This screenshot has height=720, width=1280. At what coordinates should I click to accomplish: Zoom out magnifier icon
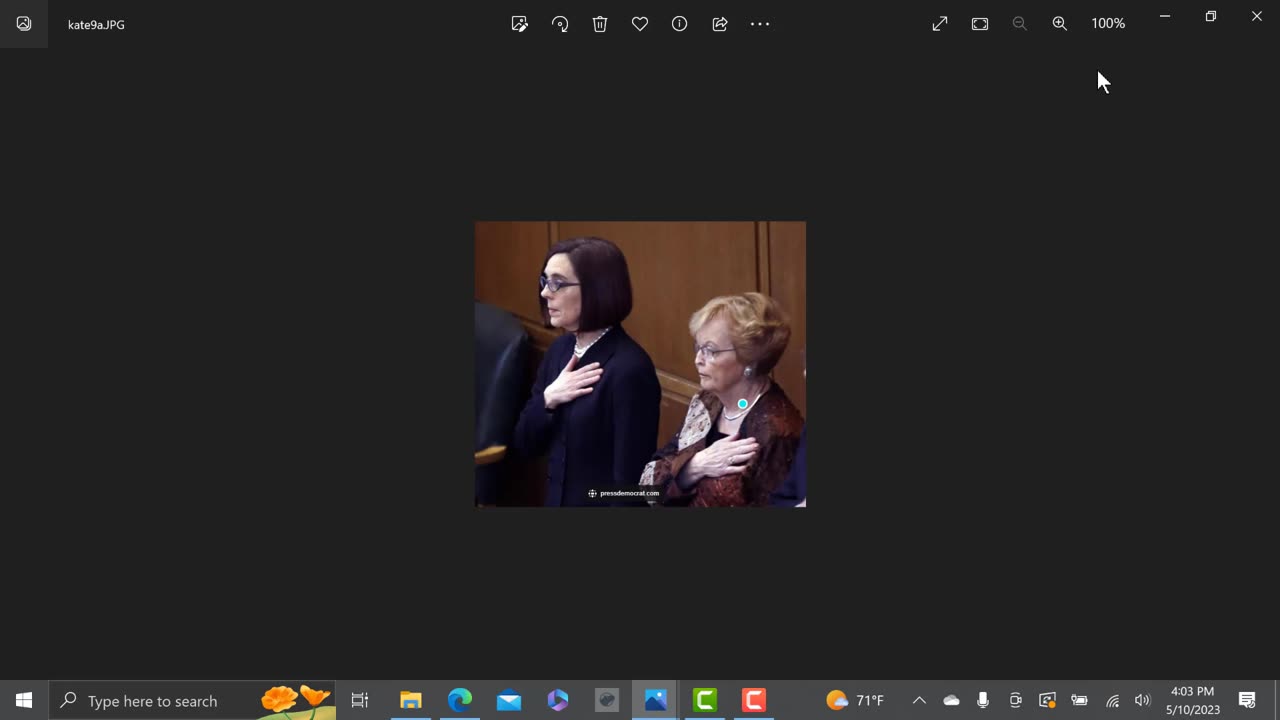[1020, 24]
